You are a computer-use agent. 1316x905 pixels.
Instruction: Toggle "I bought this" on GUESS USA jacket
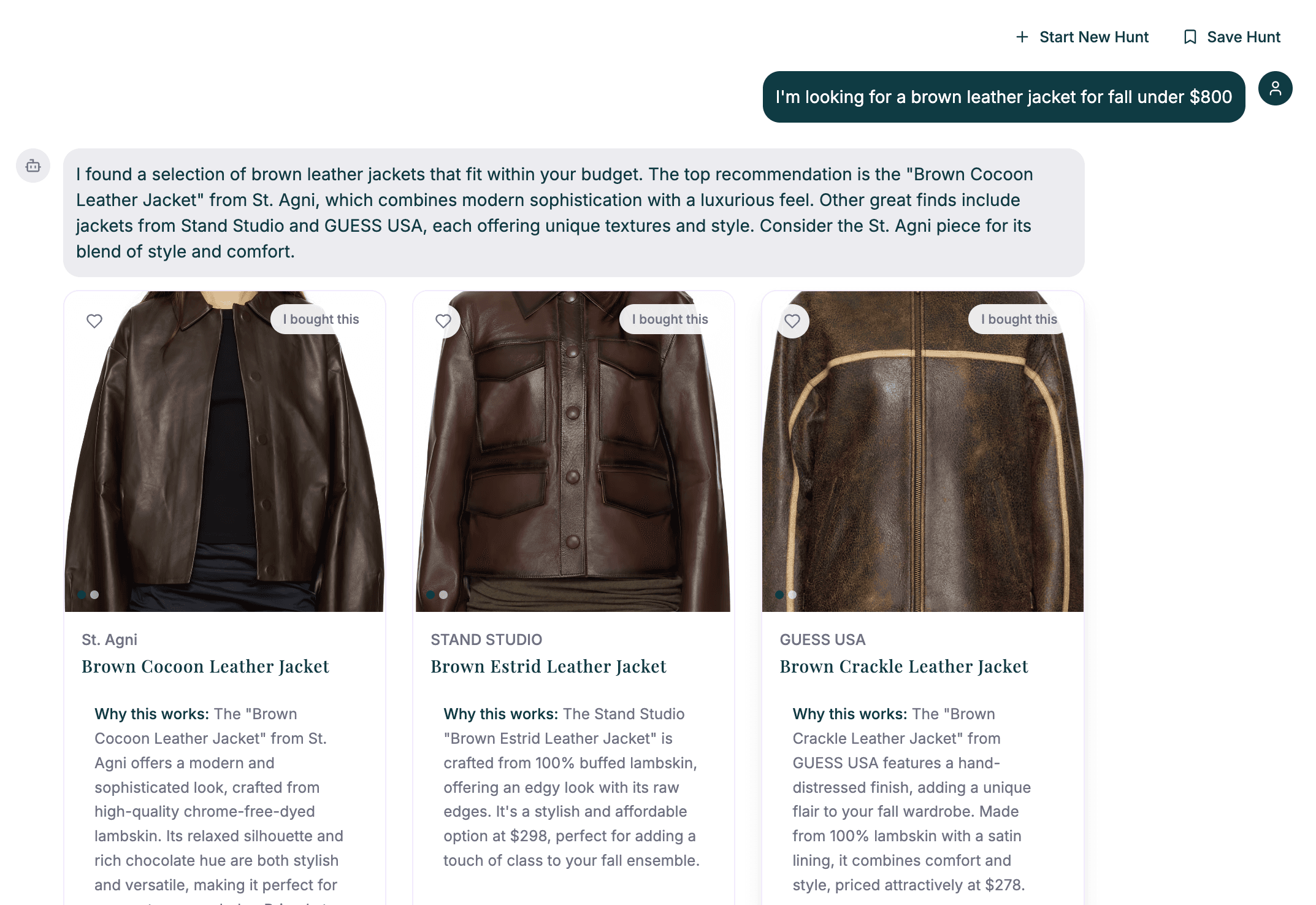pyautogui.click(x=1019, y=319)
